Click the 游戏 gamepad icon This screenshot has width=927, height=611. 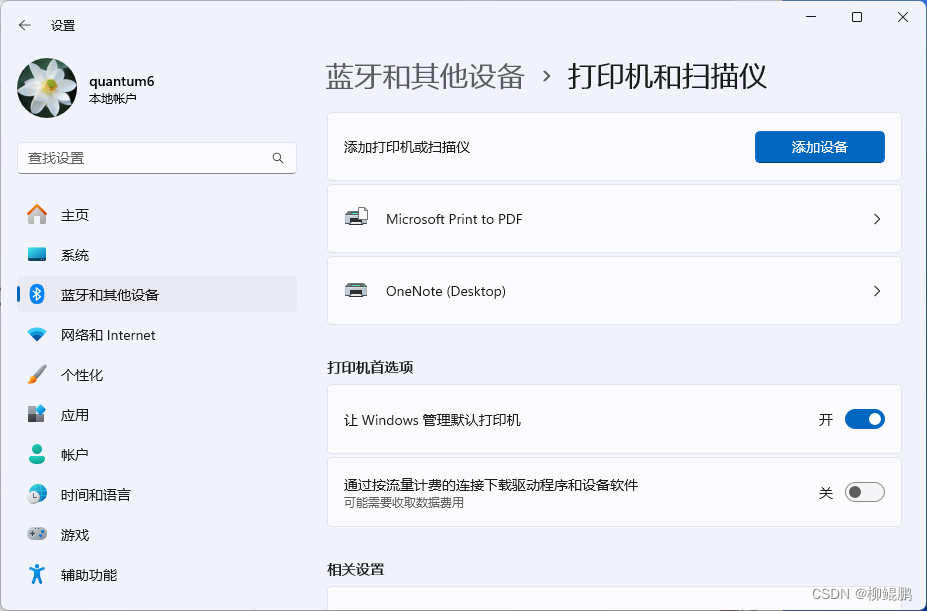coord(37,534)
